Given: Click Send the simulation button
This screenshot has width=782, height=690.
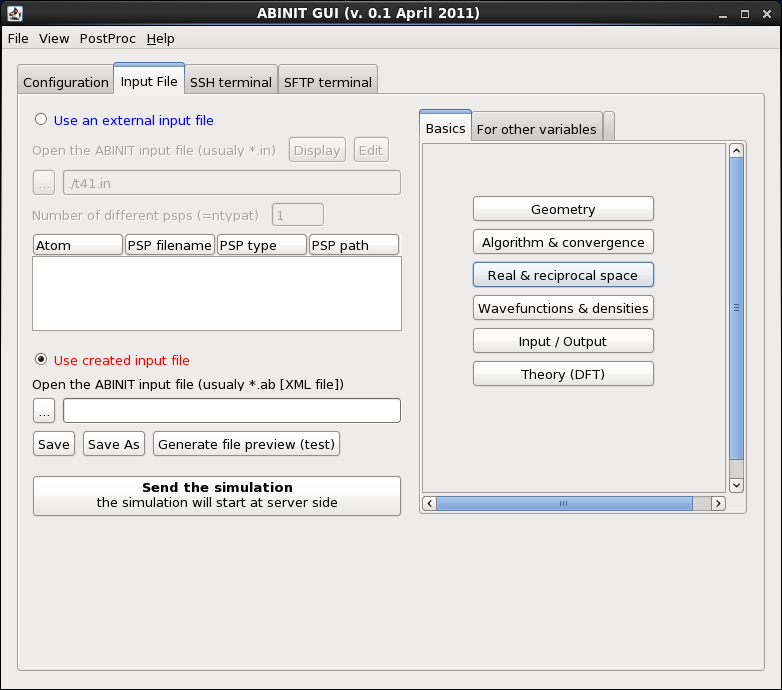Looking at the screenshot, I should 217,496.
